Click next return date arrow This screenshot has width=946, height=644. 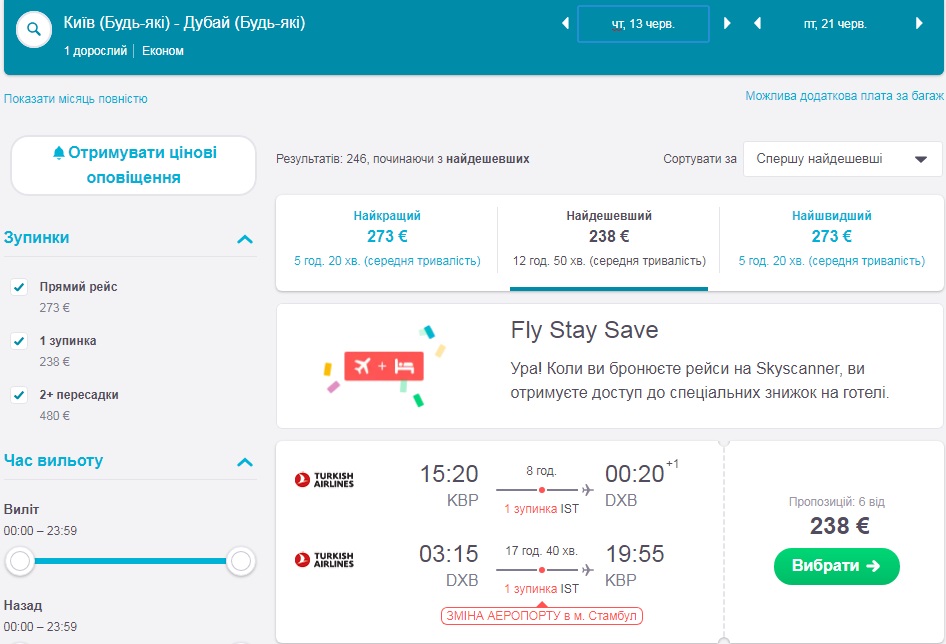(919, 23)
